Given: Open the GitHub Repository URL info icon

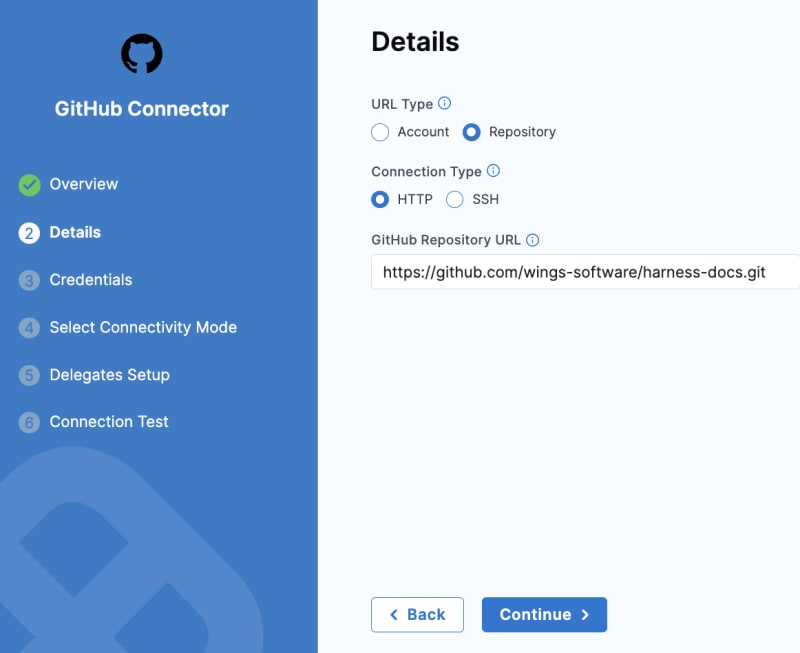Looking at the screenshot, I should (x=532, y=240).
